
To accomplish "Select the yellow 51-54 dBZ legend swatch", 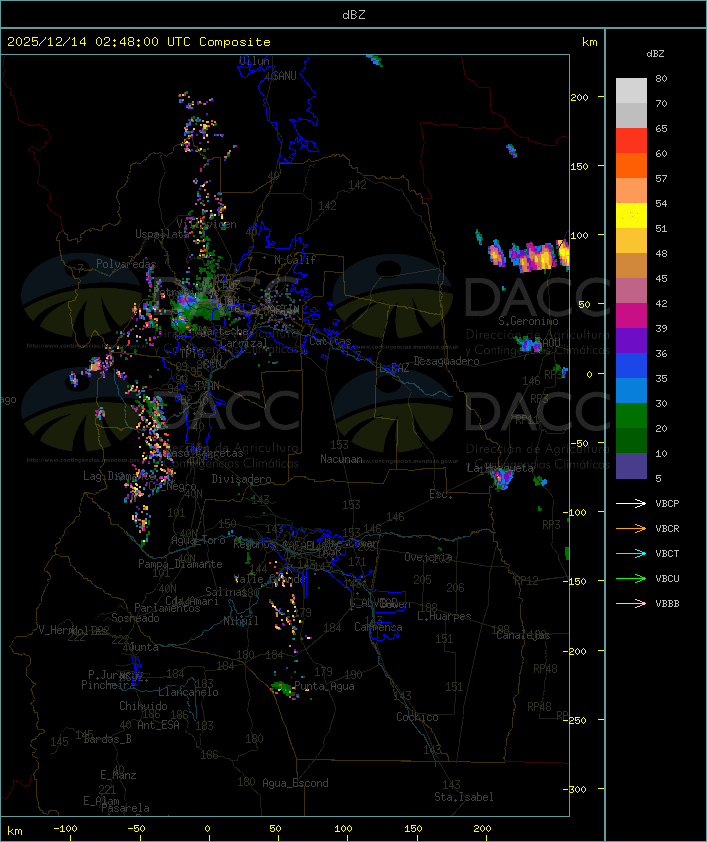I will [631, 216].
